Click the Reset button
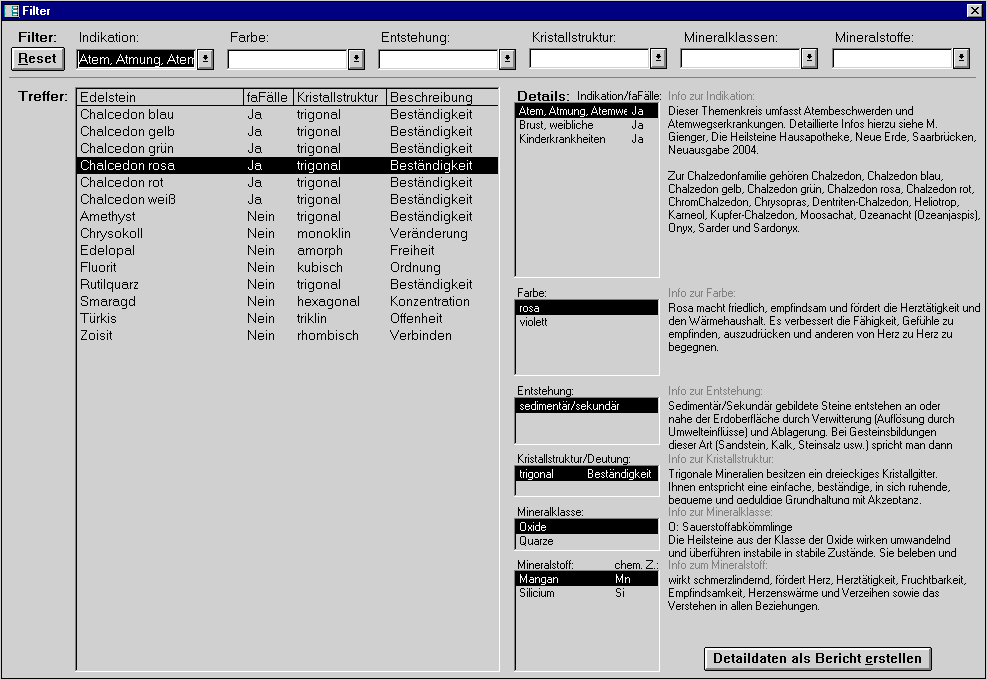987x680 pixels. coord(38,59)
